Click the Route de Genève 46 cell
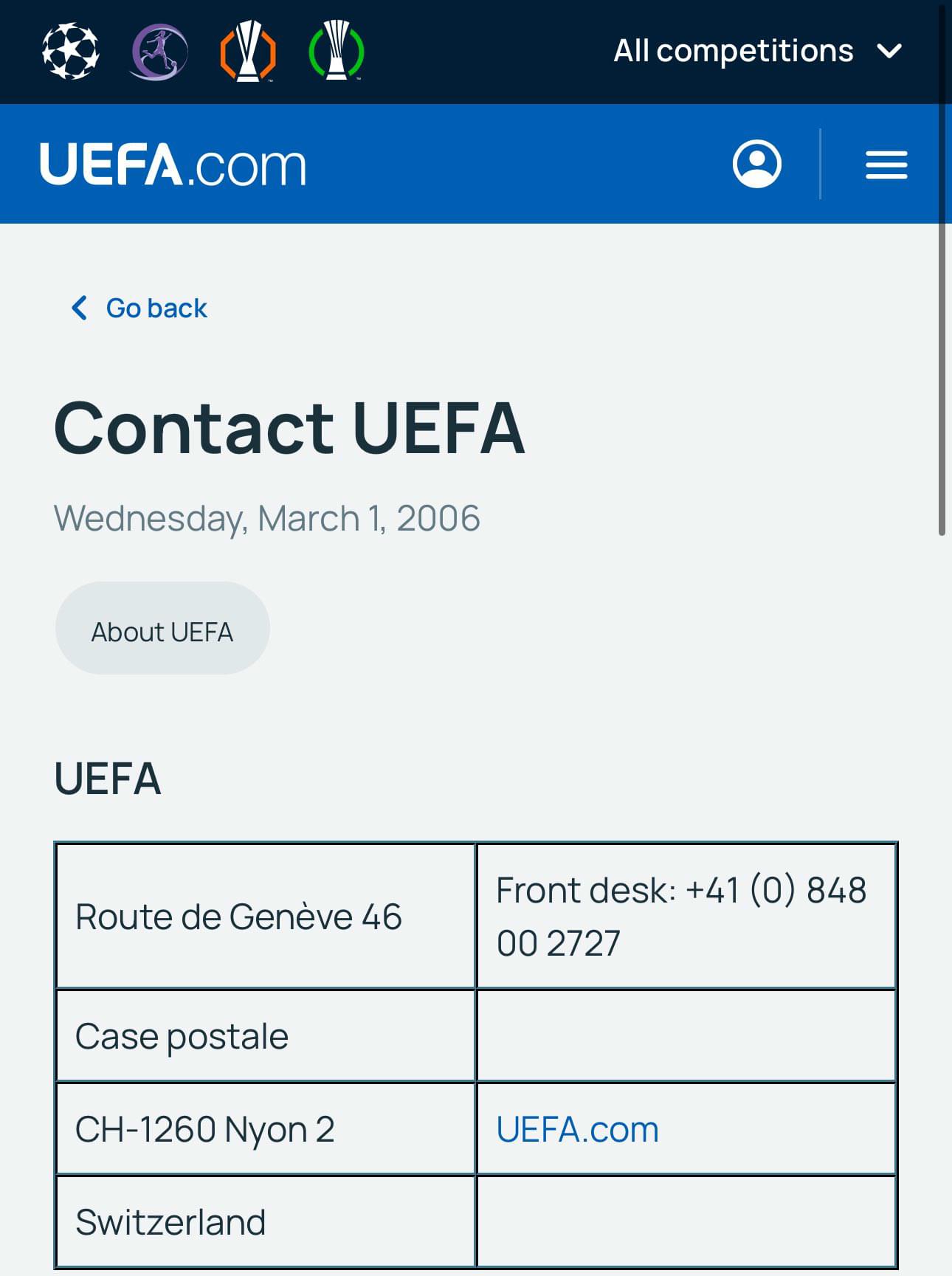 pos(266,916)
